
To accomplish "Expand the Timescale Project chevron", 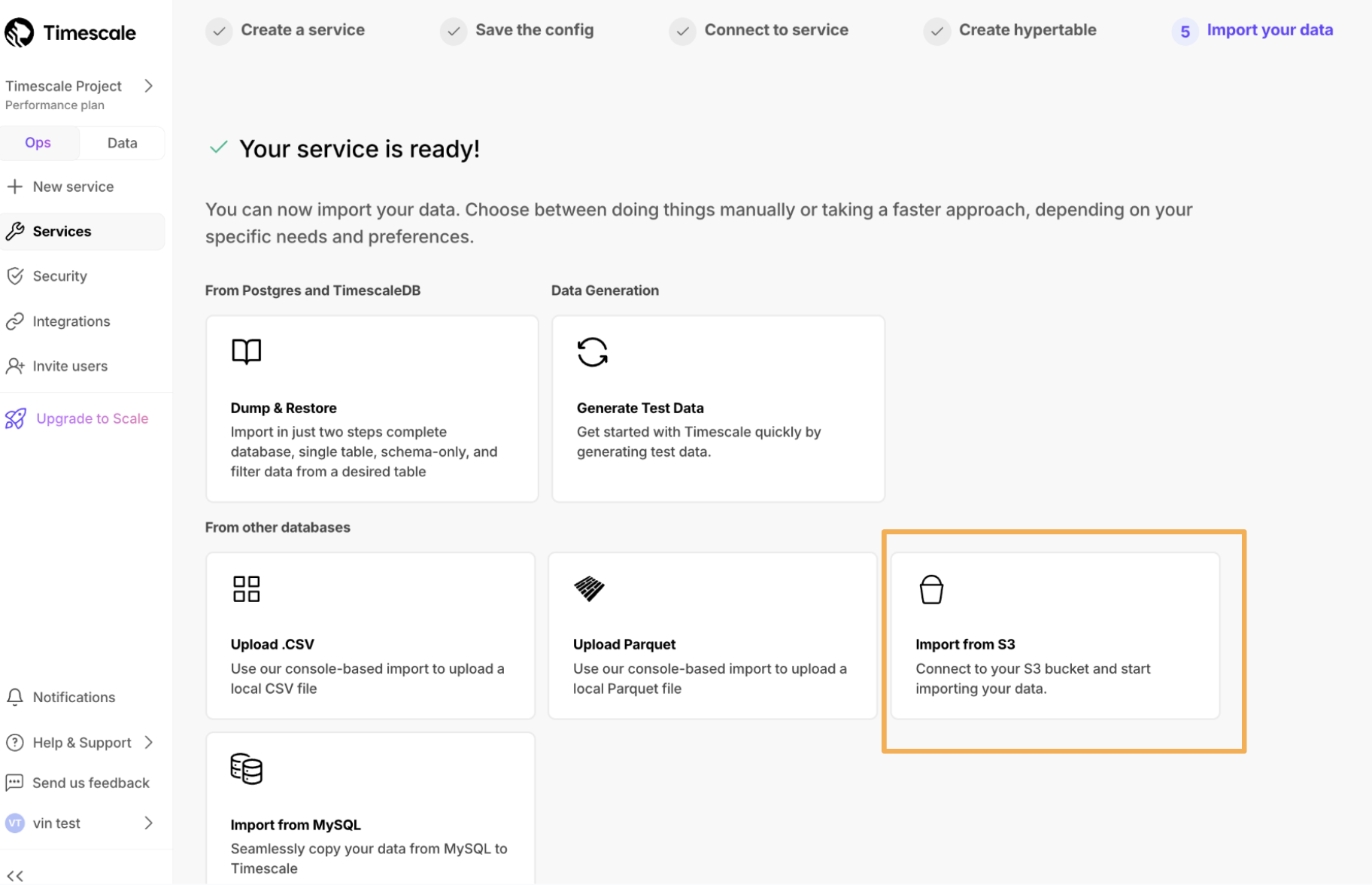I will [x=149, y=86].
